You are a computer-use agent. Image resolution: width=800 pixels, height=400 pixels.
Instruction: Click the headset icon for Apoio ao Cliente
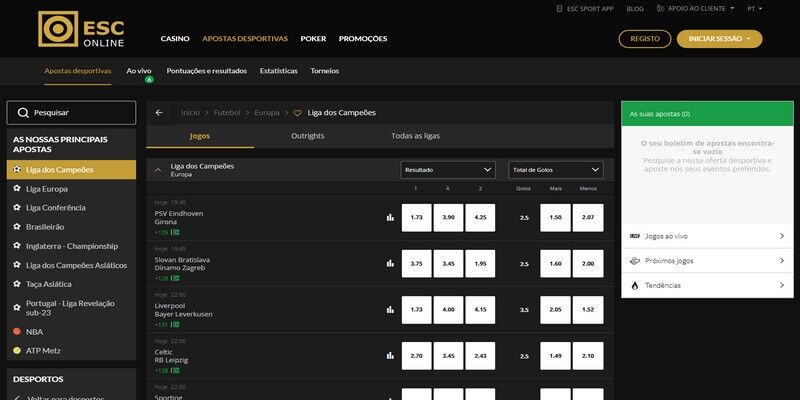660,9
